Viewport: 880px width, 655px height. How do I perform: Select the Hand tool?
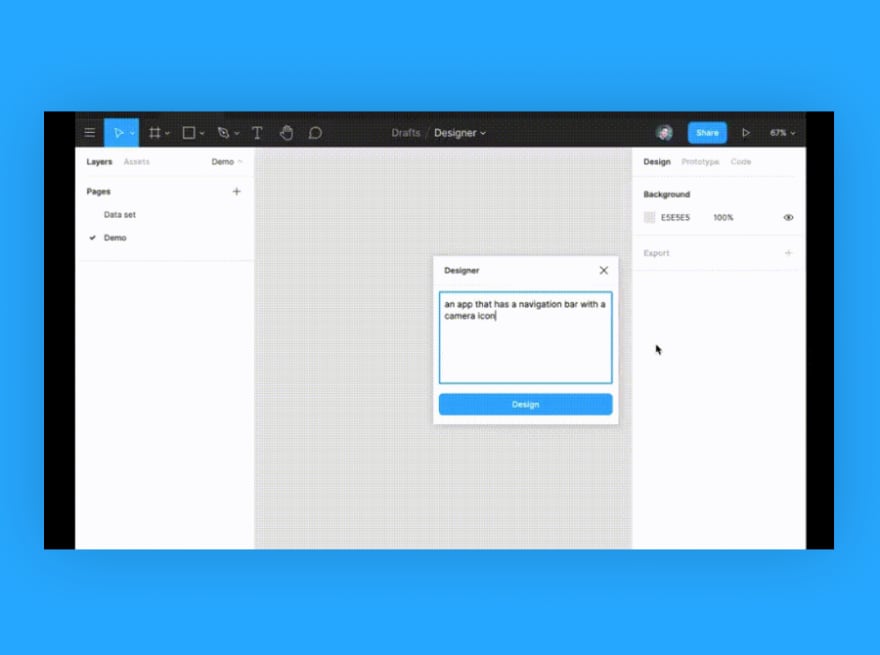point(287,132)
